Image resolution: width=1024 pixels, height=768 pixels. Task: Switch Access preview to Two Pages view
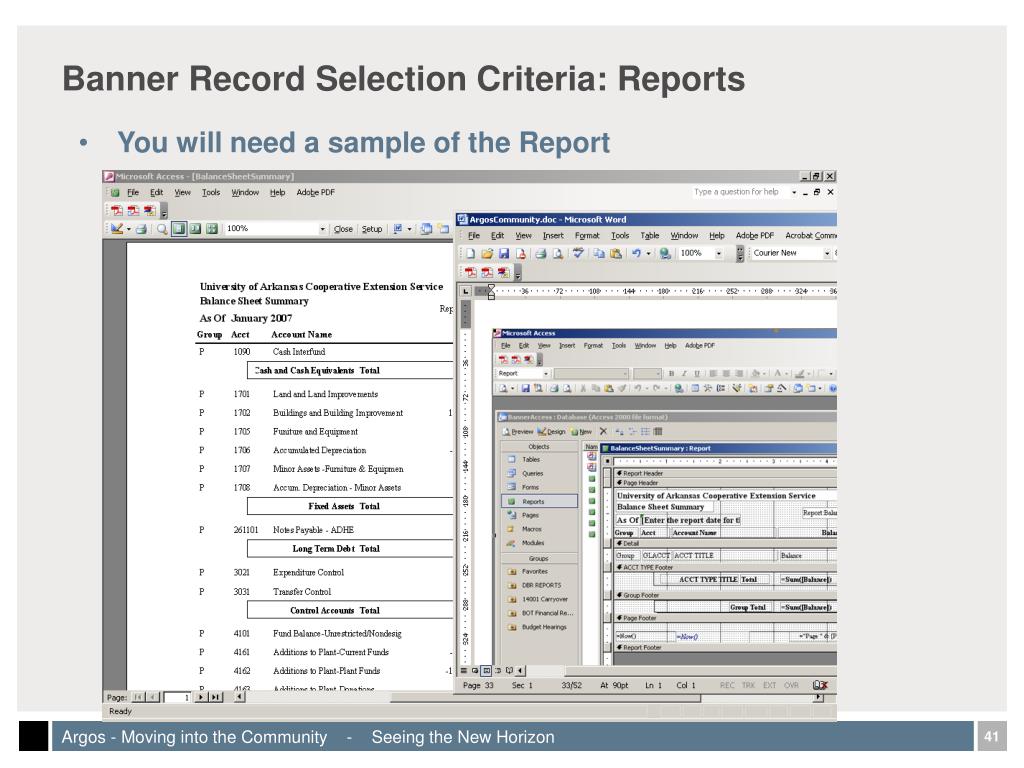pos(195,229)
